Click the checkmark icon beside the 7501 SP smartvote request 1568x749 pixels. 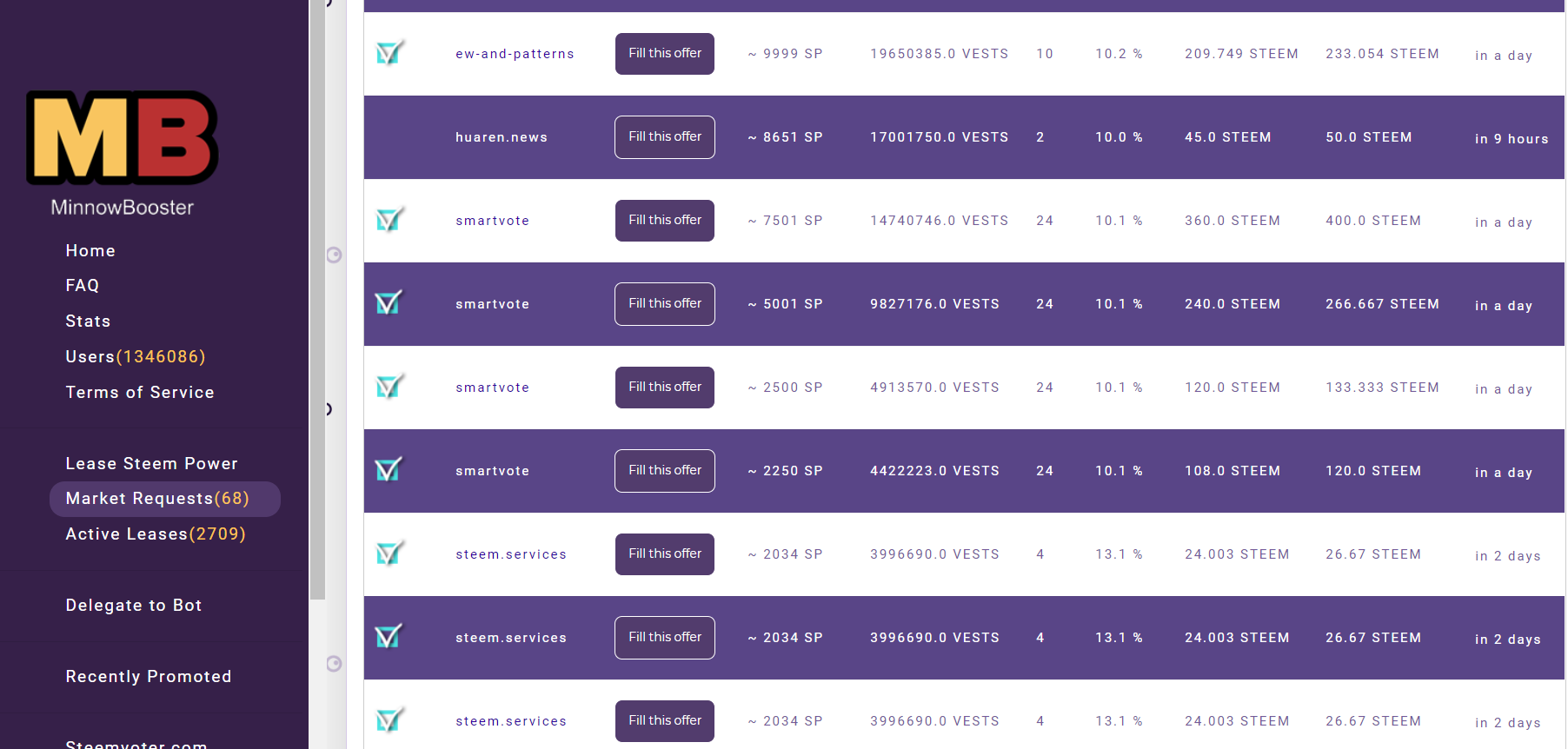point(389,221)
